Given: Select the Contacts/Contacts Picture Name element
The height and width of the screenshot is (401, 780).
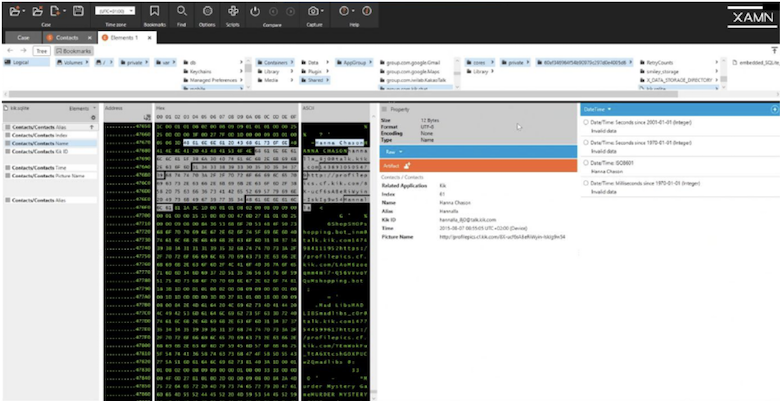Looking at the screenshot, I should click(x=50, y=176).
